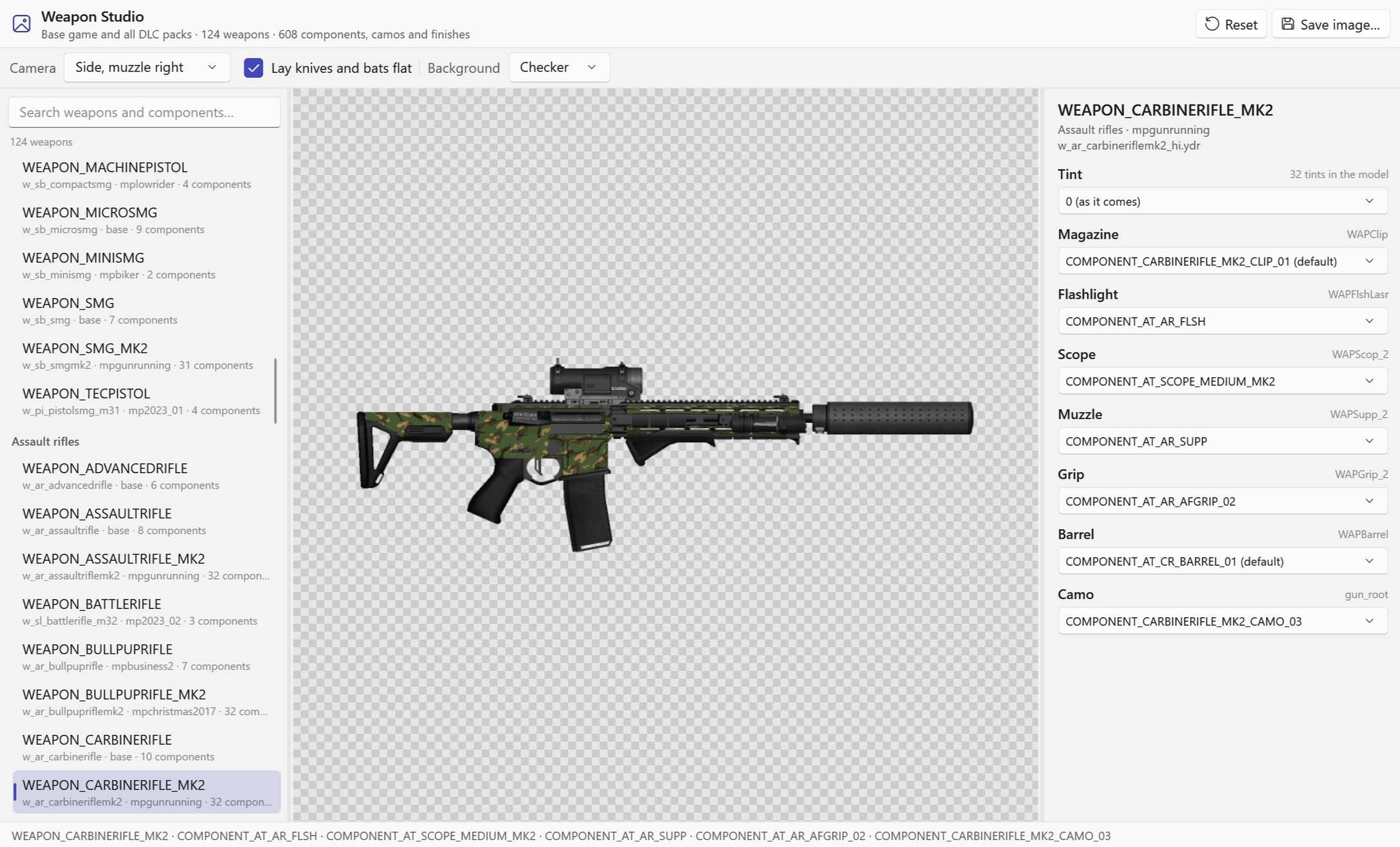
Task: Click the weapon list scrollbar thumb
Action: point(275,391)
